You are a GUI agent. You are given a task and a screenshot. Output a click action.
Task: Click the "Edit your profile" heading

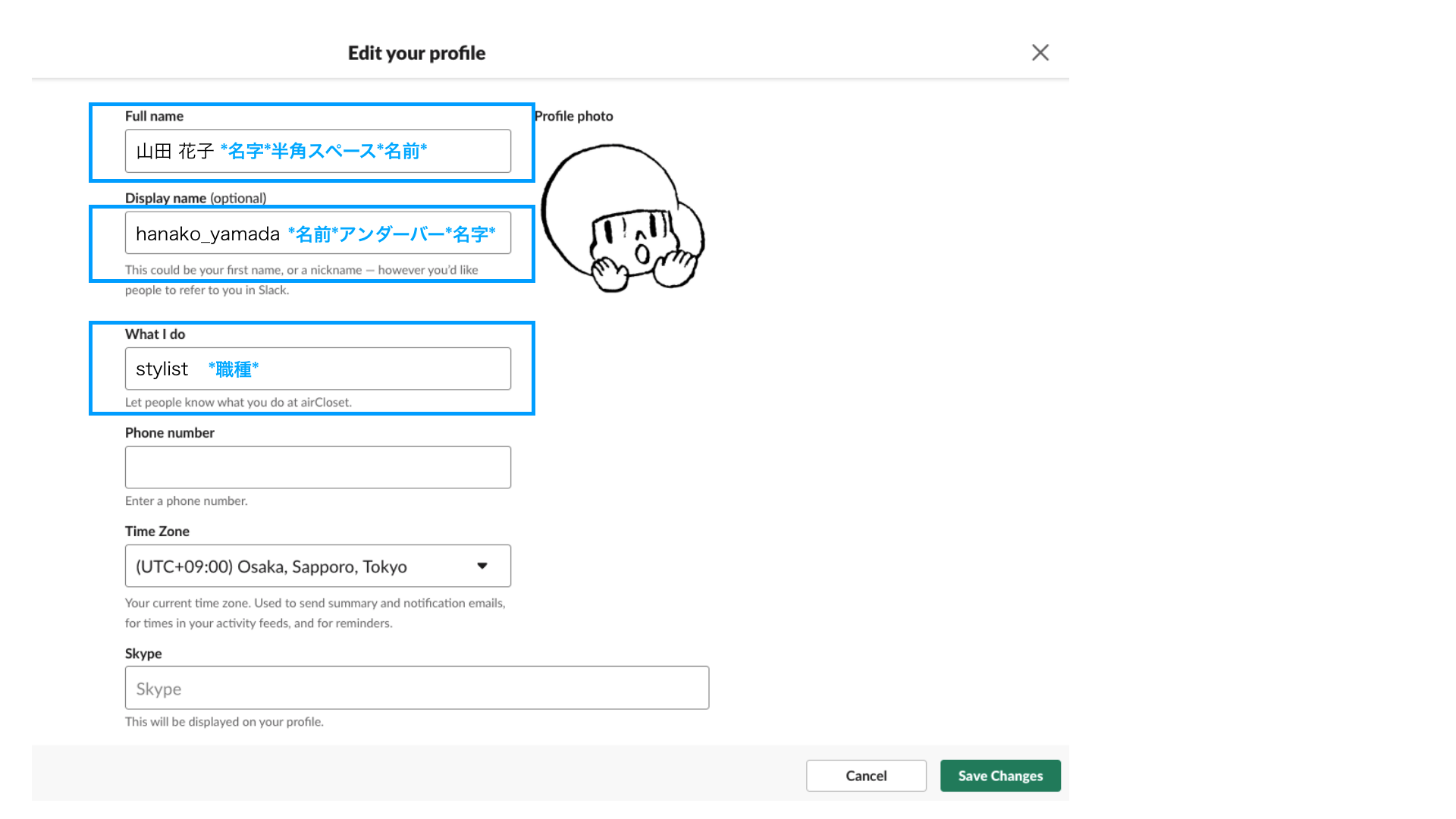pos(416,53)
